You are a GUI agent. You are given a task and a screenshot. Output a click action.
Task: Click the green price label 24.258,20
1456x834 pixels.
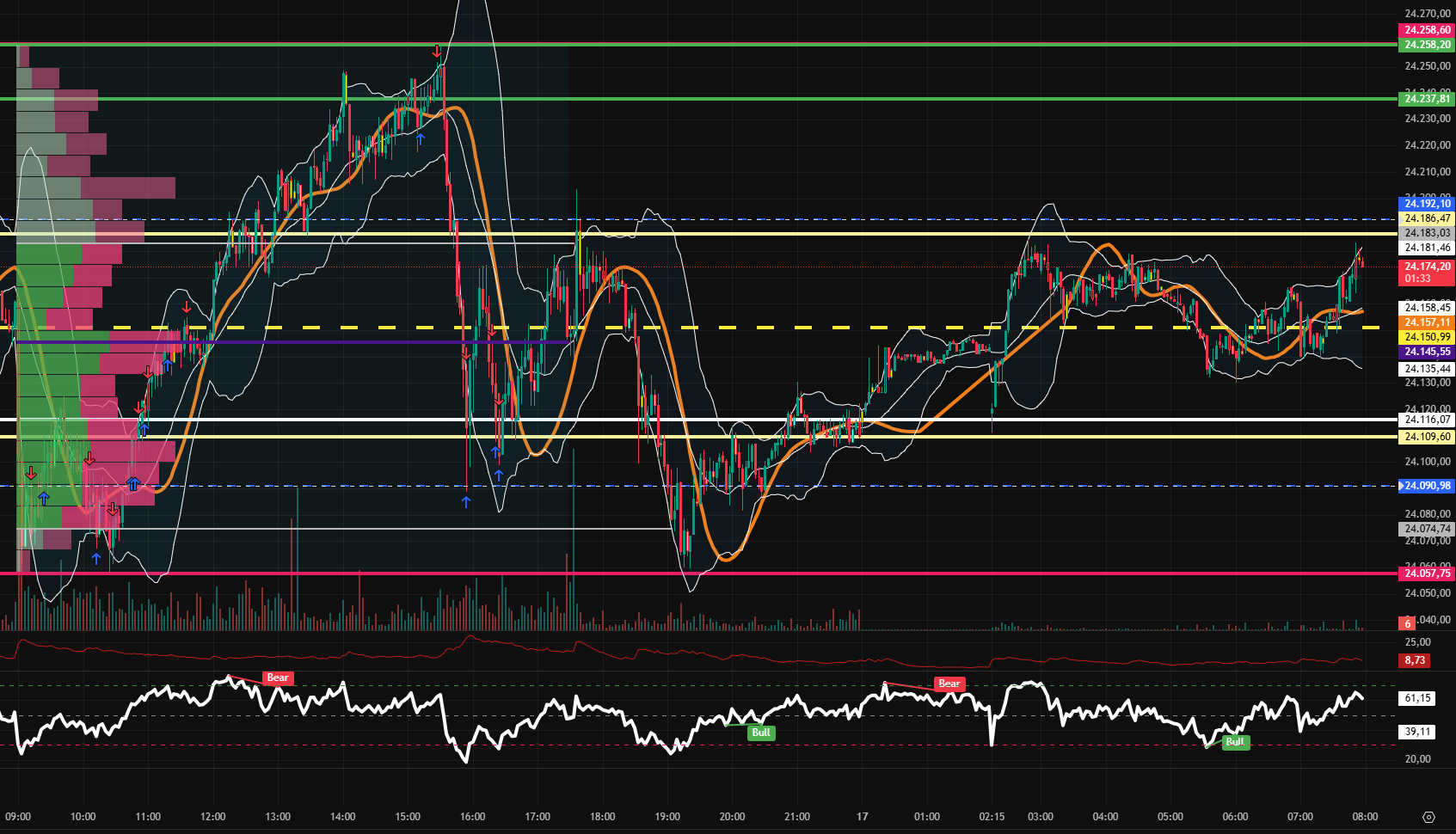[1425, 45]
